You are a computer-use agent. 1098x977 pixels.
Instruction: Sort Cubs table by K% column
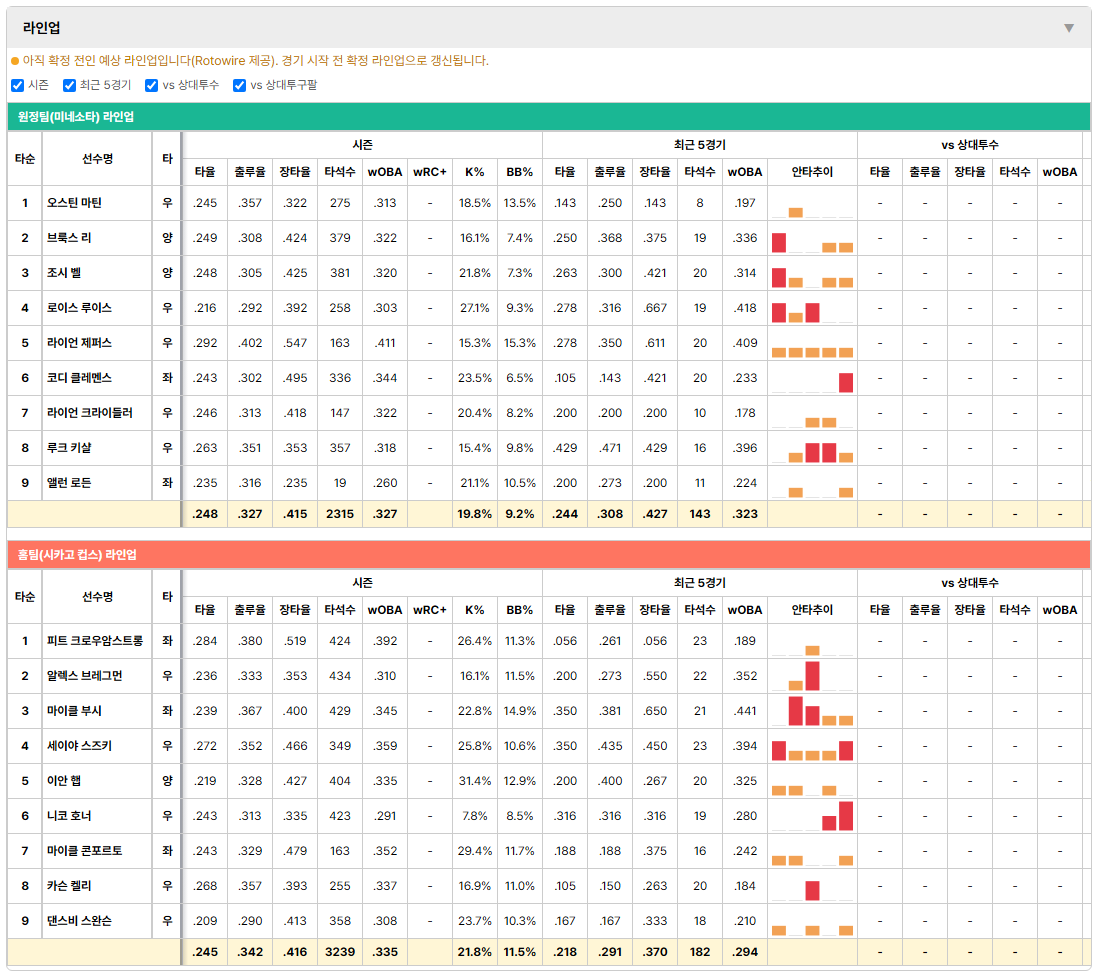474,610
